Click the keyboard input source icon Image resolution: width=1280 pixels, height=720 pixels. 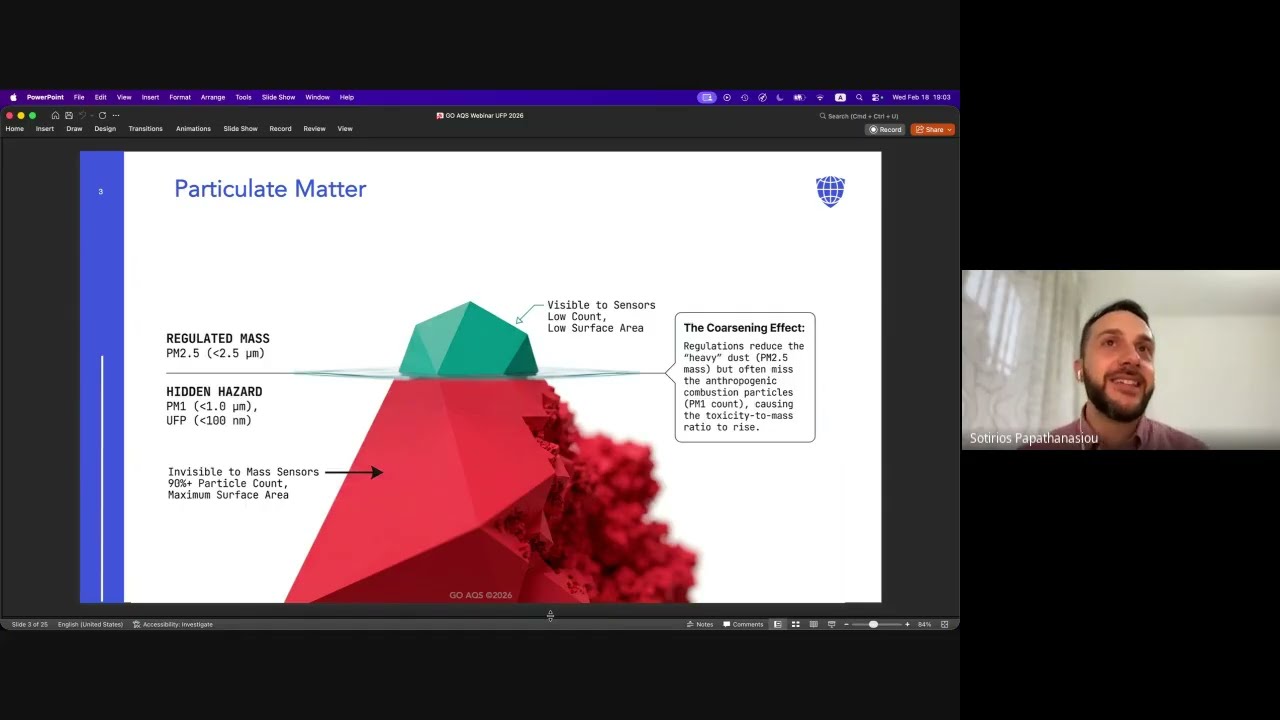coord(840,97)
